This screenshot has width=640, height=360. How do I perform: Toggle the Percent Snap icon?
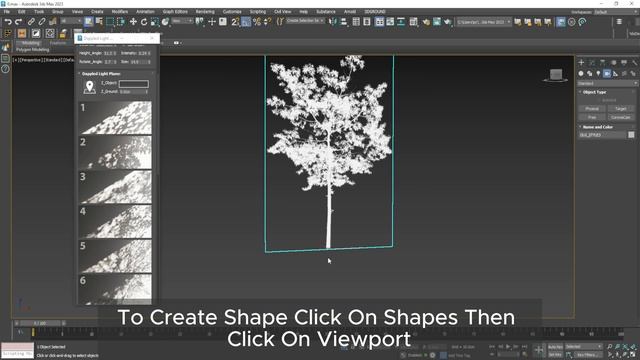257,22
